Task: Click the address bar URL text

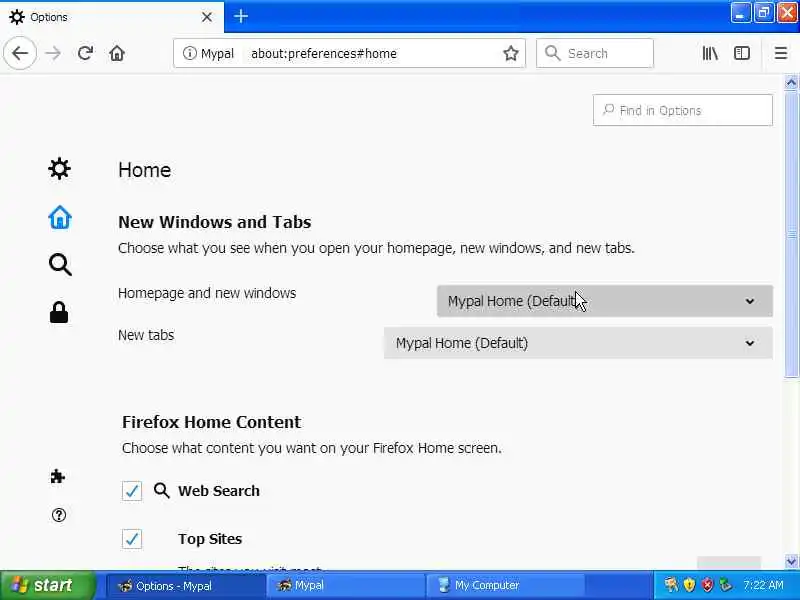Action: (x=323, y=54)
